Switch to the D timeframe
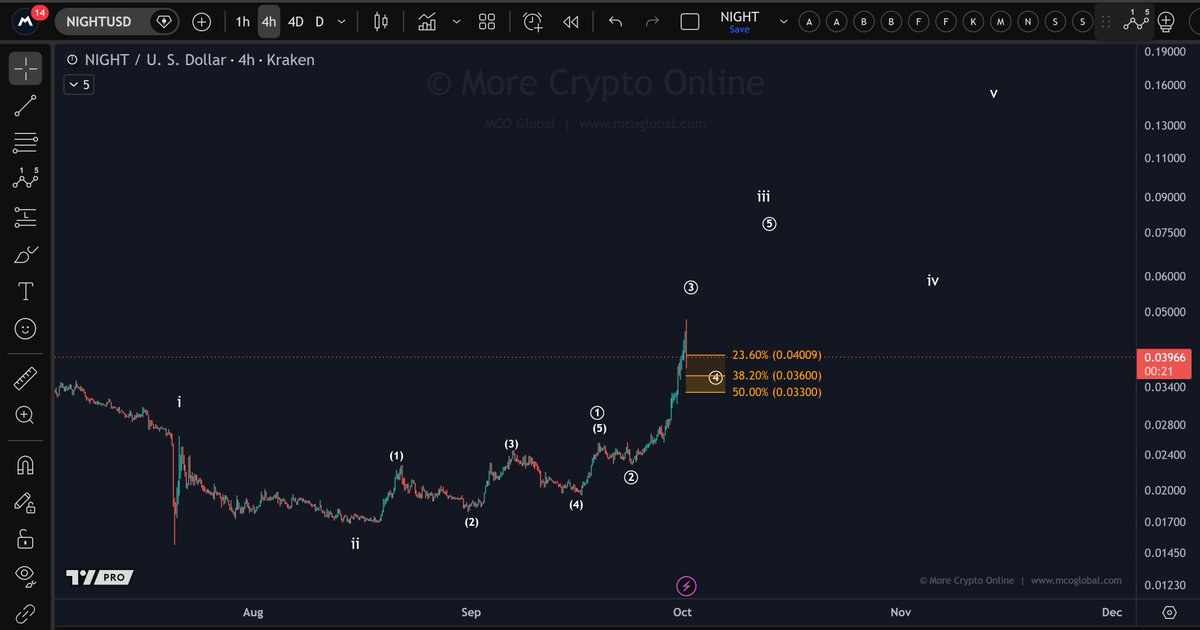Viewport: 1200px width, 630px height. tap(320, 21)
